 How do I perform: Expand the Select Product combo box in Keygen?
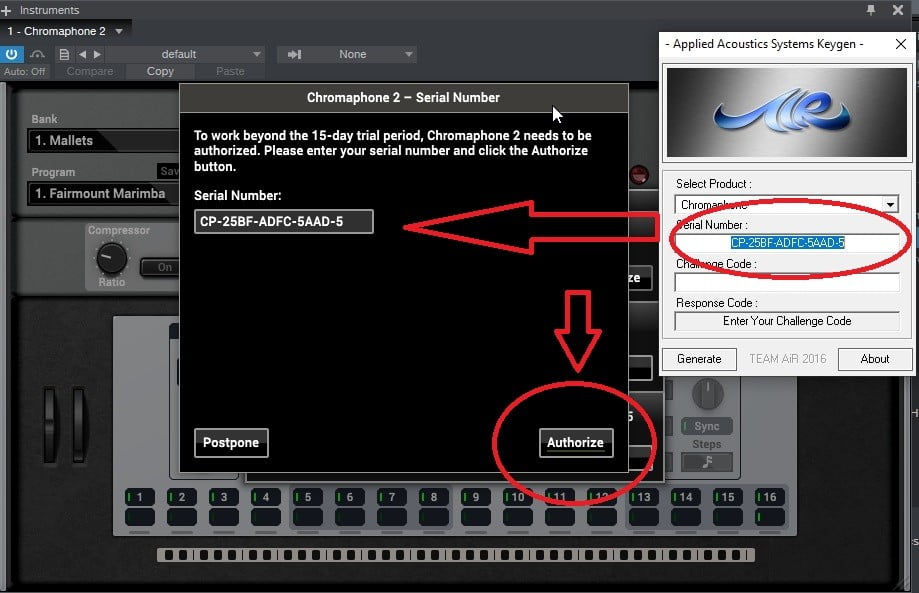pyautogui.click(x=891, y=205)
